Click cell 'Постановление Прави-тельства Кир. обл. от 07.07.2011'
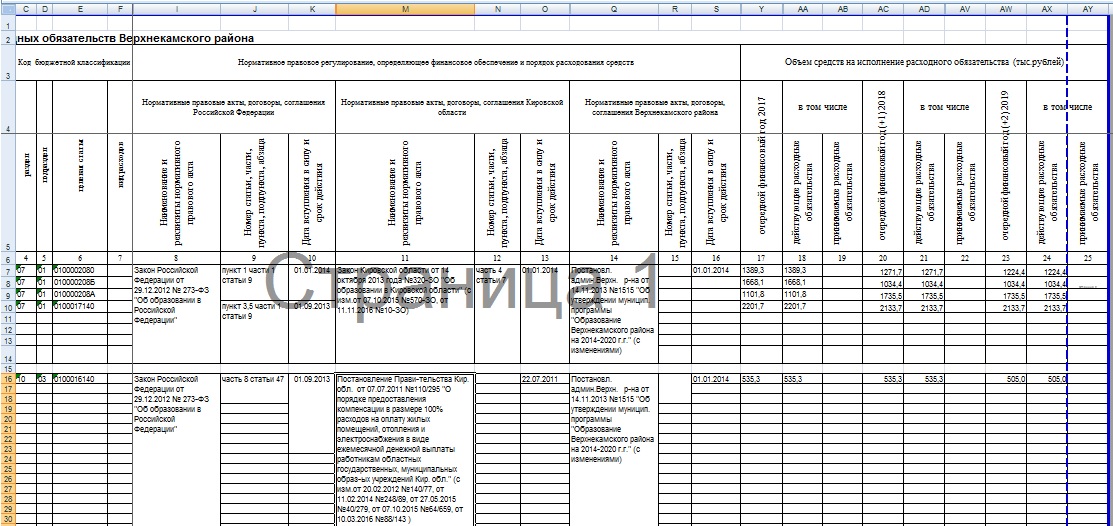Screen dimensions: 1113x526 point(405,449)
